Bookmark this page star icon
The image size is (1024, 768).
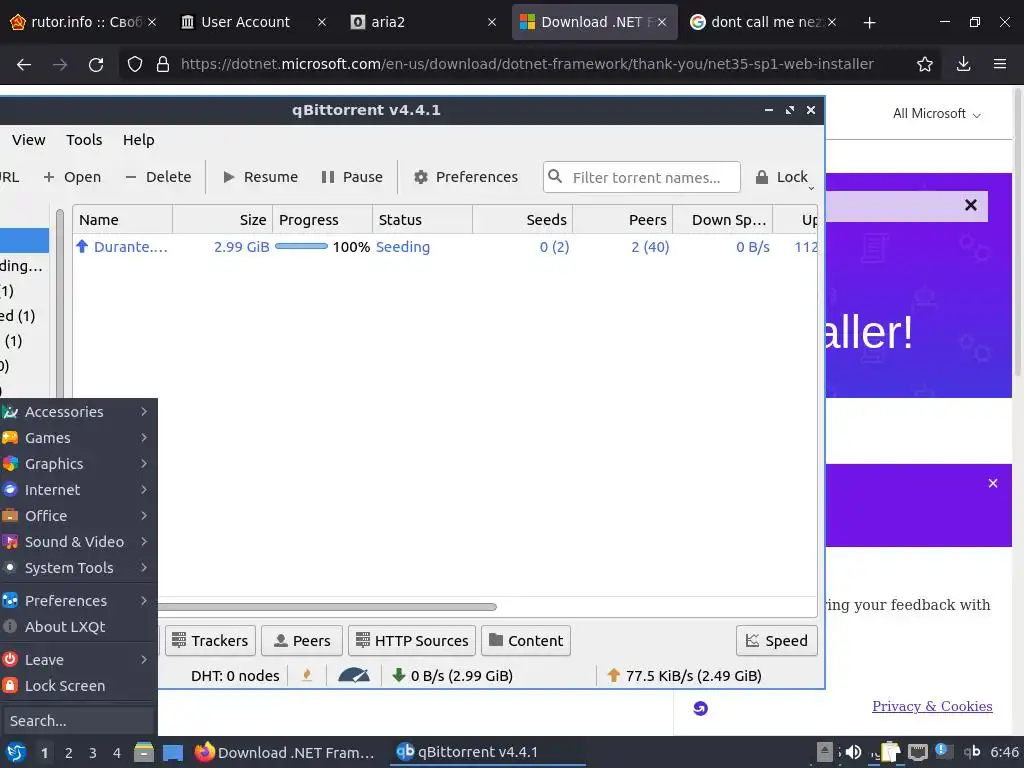point(925,64)
